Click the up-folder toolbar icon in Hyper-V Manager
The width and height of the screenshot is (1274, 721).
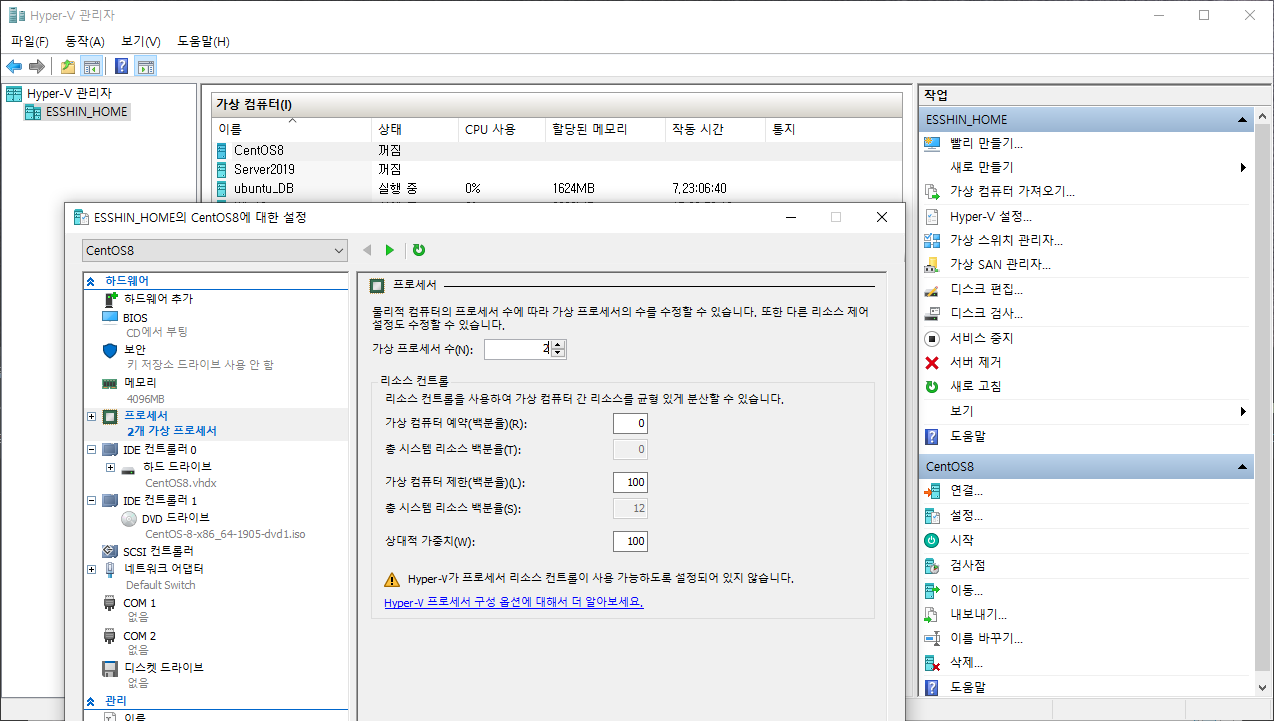pyautogui.click(x=67, y=67)
